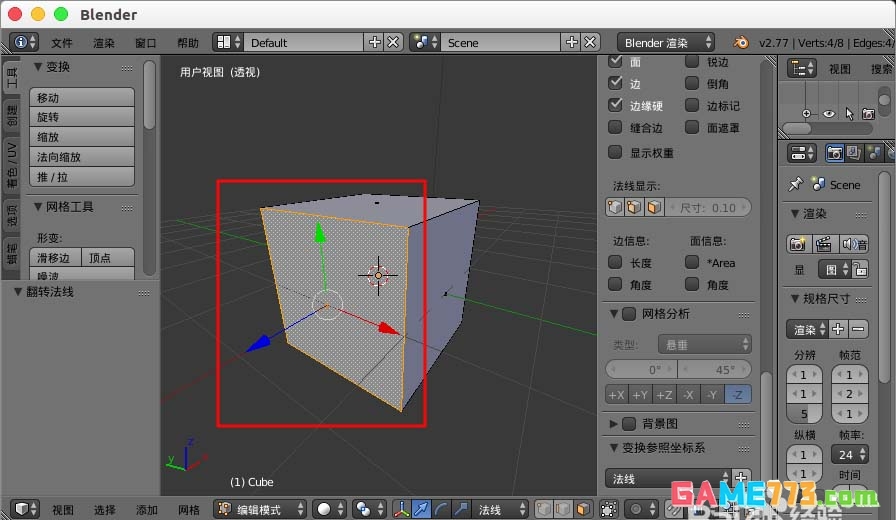Toggle the lock interface padlock icon
The image size is (896, 520).
(x=860, y=269)
